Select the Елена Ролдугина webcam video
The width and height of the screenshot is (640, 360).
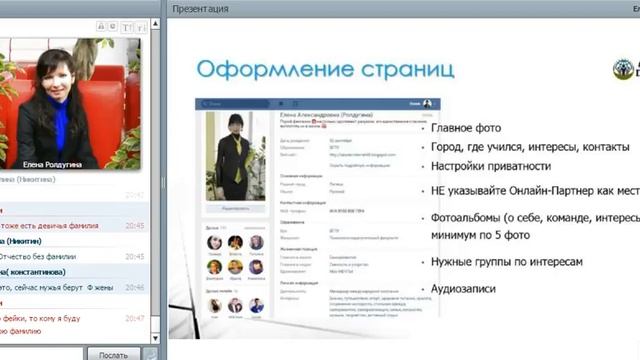coord(70,104)
